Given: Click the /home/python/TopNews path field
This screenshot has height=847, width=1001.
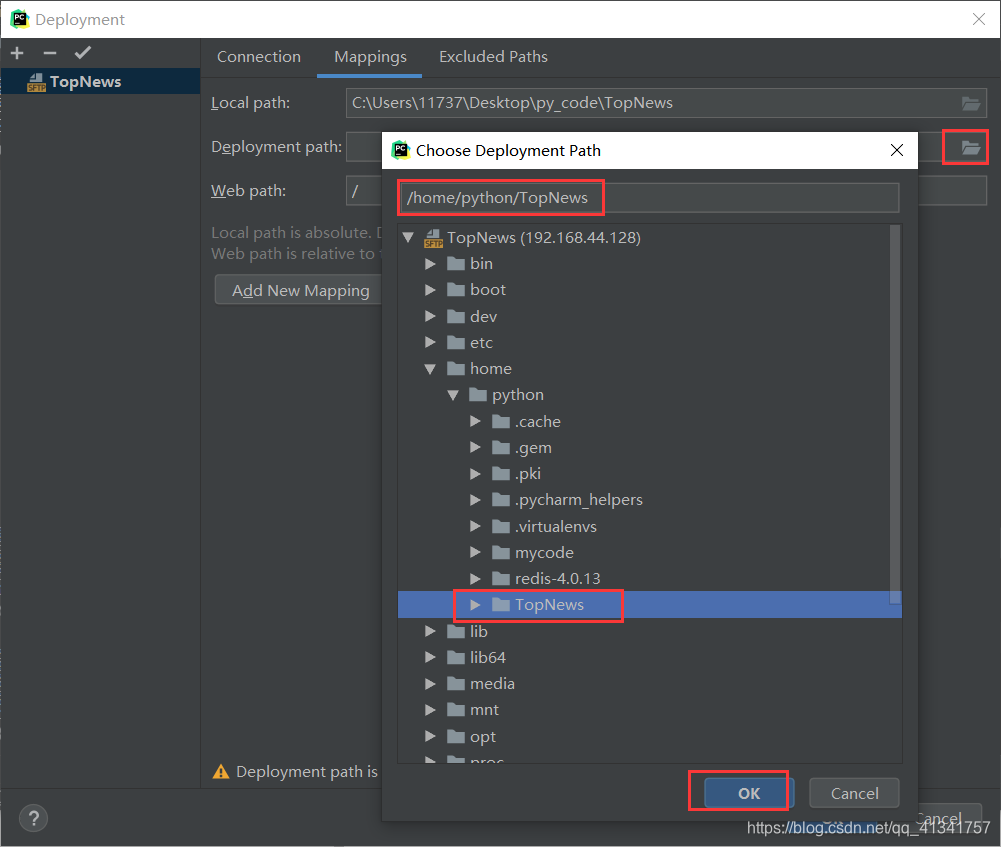Looking at the screenshot, I should click(649, 198).
